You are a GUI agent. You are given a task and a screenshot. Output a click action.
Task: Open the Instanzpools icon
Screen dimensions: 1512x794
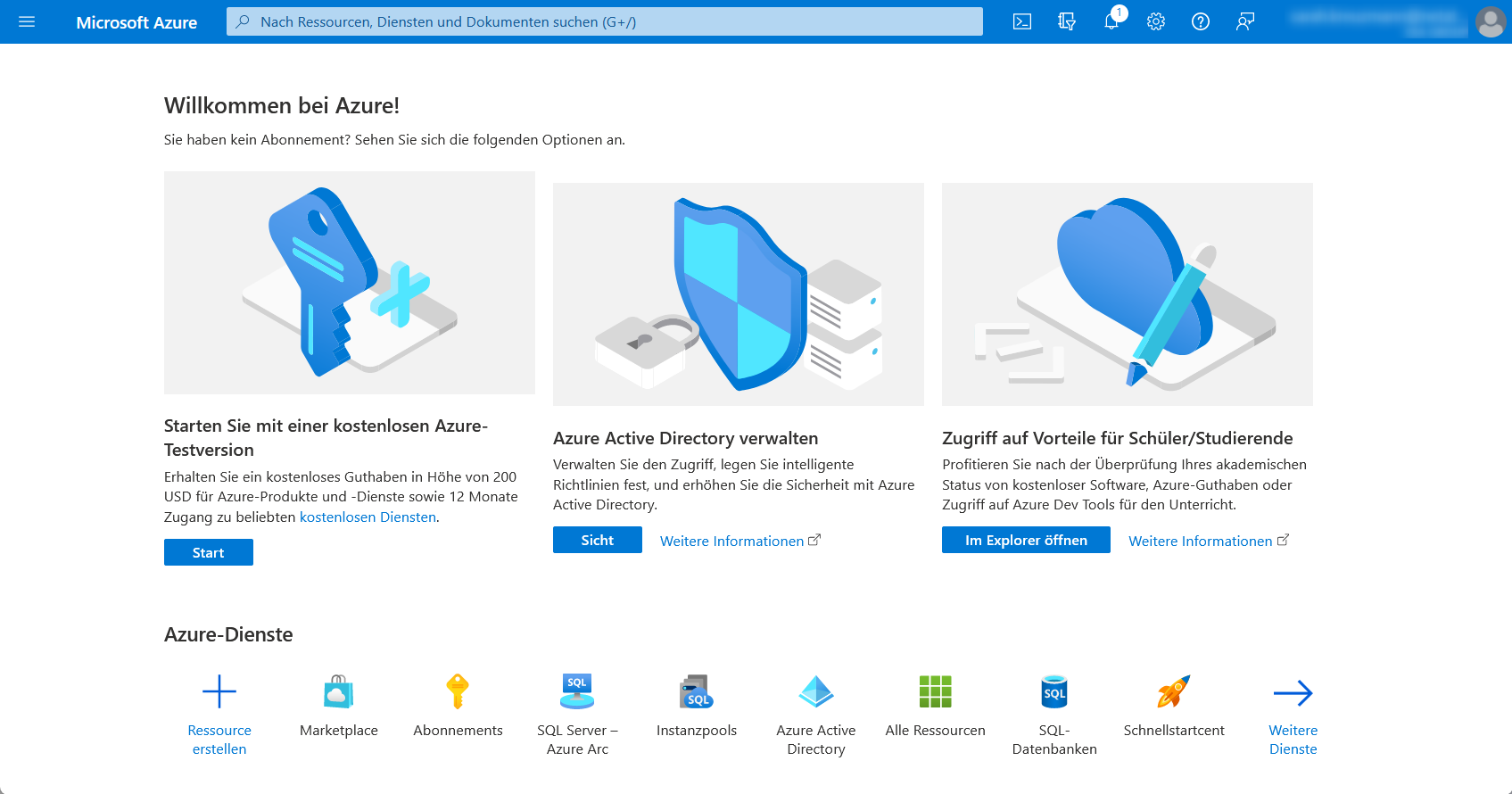click(x=697, y=691)
